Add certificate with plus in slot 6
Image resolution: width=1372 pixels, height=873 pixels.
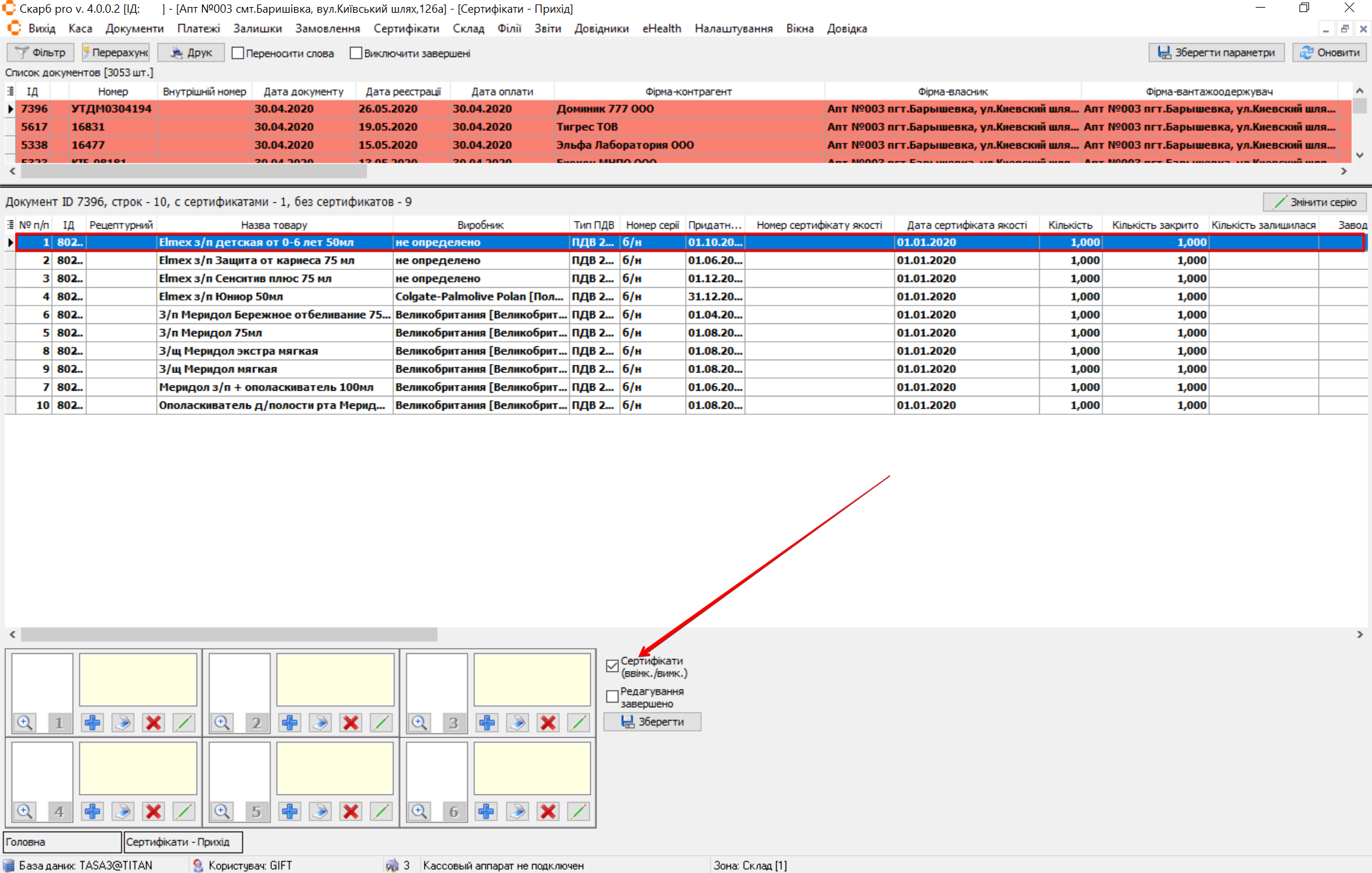point(487,811)
